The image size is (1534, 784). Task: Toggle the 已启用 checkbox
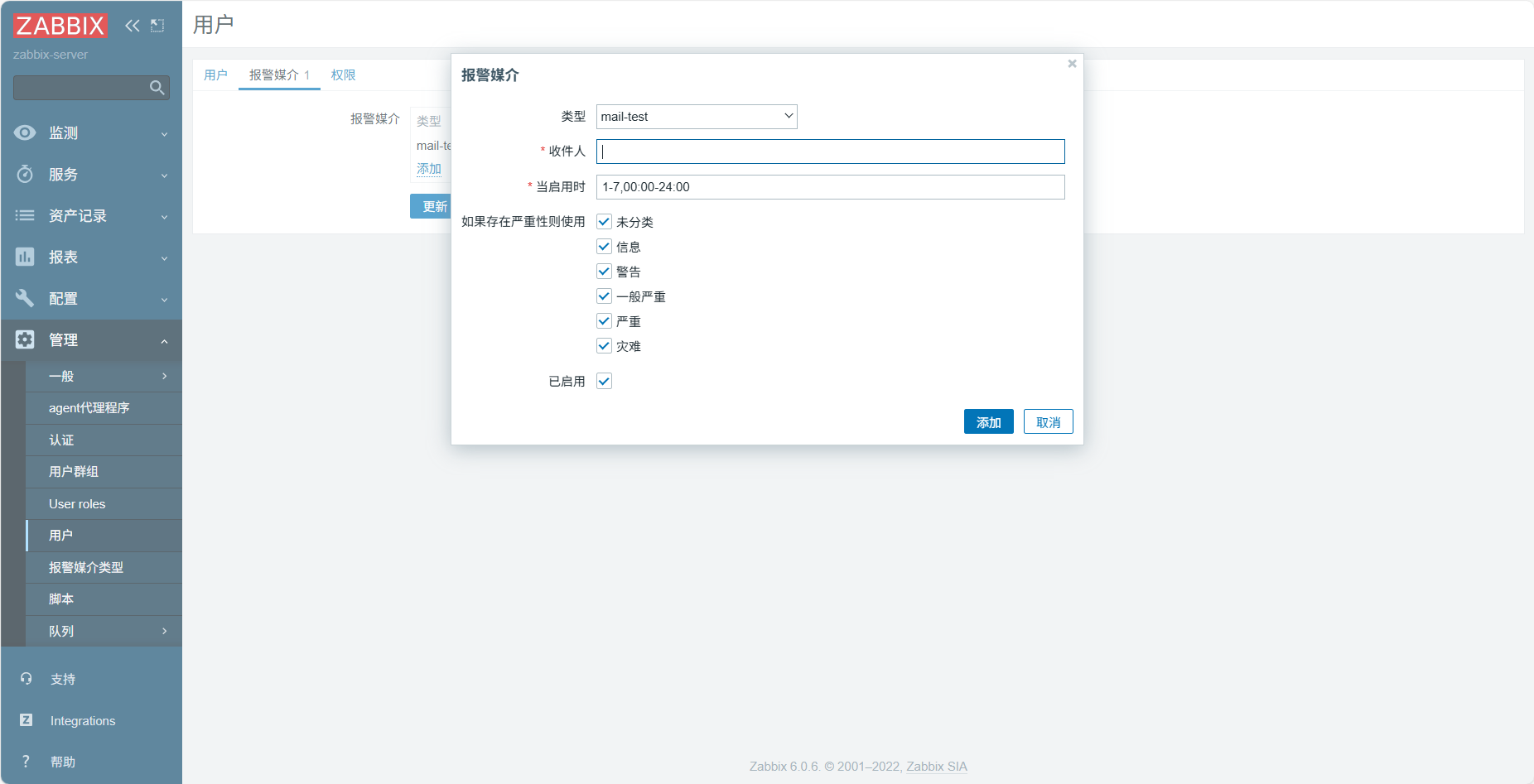(x=604, y=381)
